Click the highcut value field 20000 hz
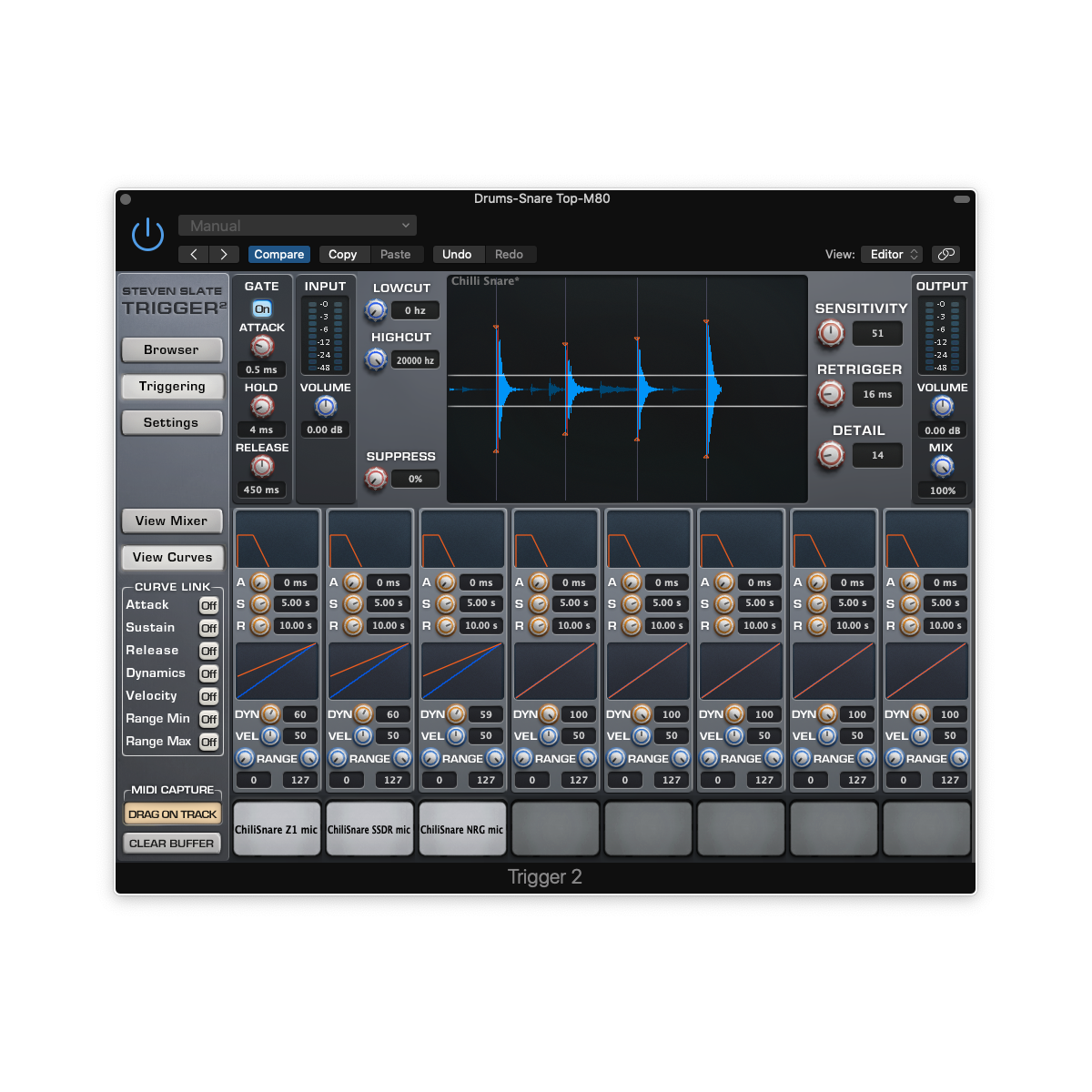Viewport: 1092px width, 1092px height. click(x=415, y=360)
